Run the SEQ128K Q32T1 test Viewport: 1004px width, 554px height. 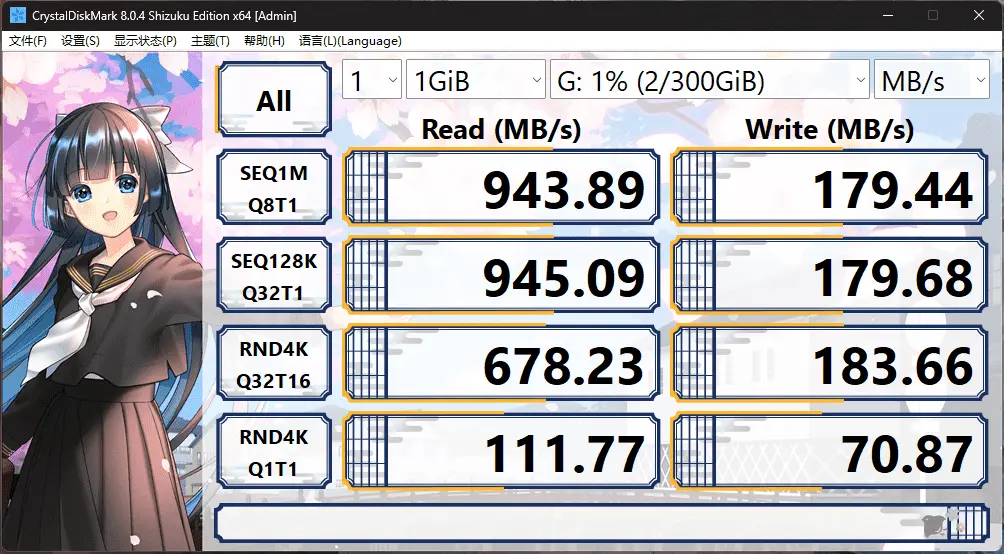pyautogui.click(x=273, y=277)
